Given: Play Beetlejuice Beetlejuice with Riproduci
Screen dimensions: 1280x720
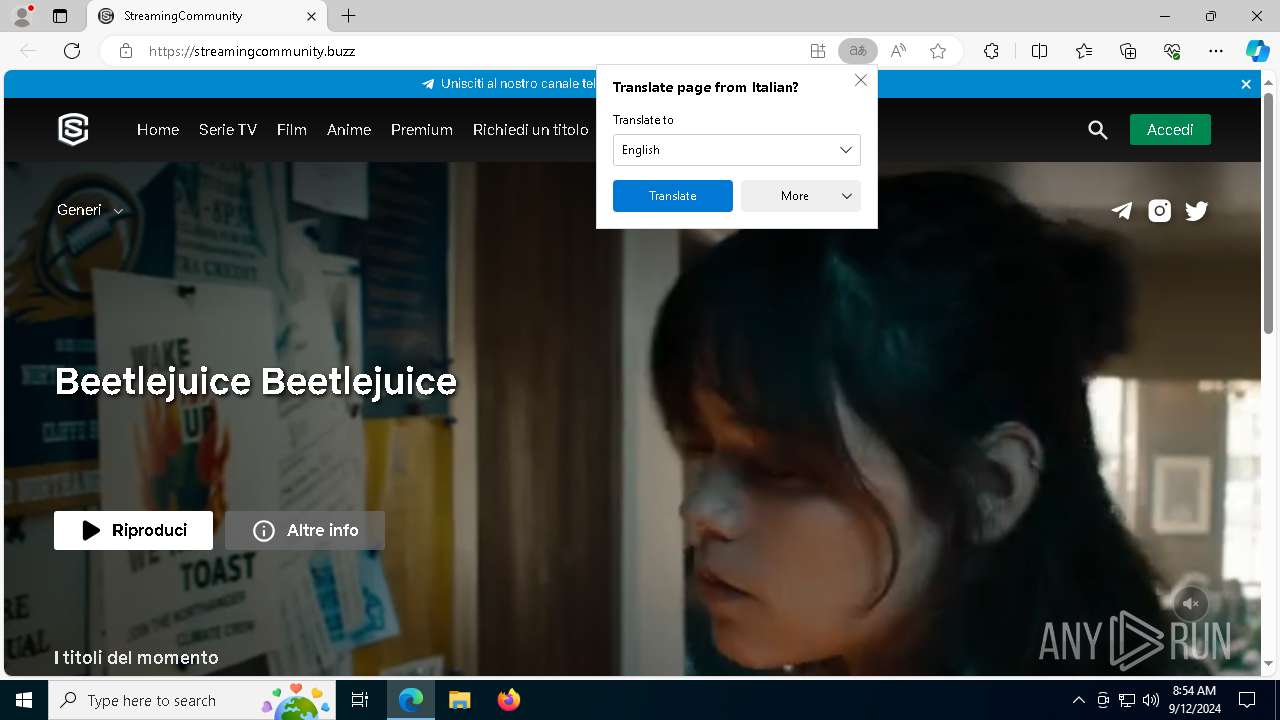Looking at the screenshot, I should tap(133, 530).
